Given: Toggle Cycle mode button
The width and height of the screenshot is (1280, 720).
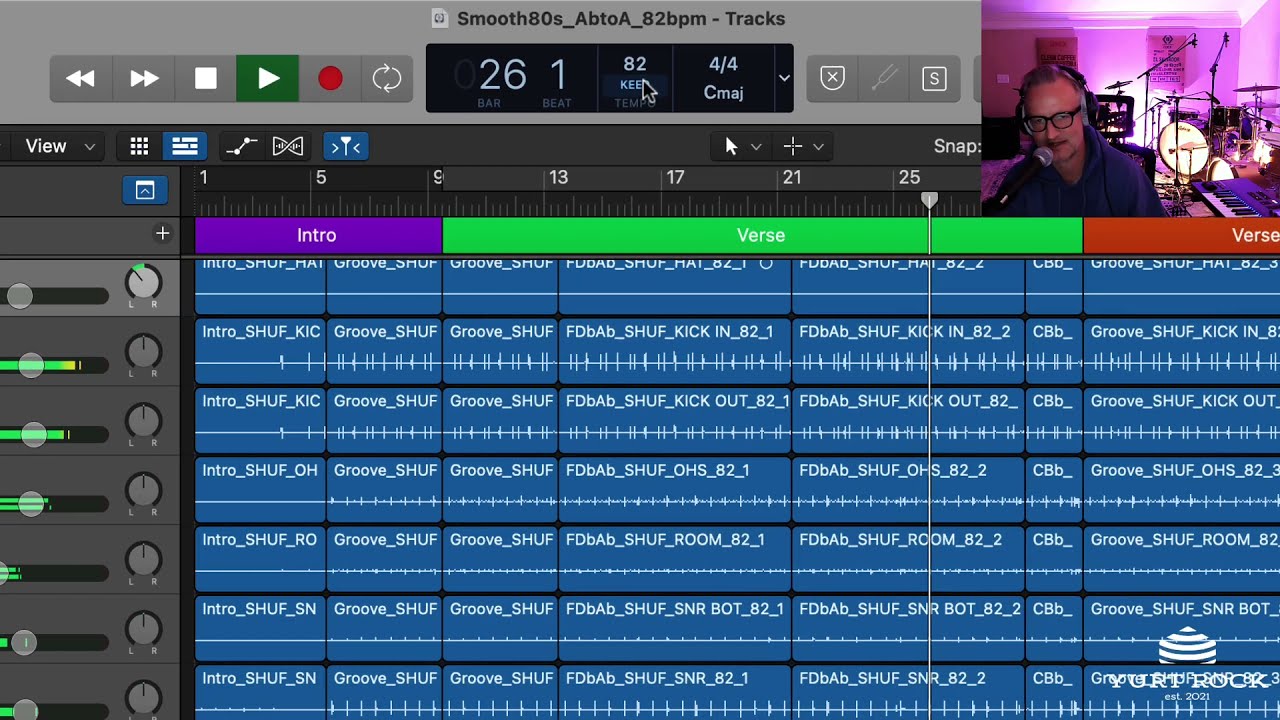Looking at the screenshot, I should tap(387, 79).
